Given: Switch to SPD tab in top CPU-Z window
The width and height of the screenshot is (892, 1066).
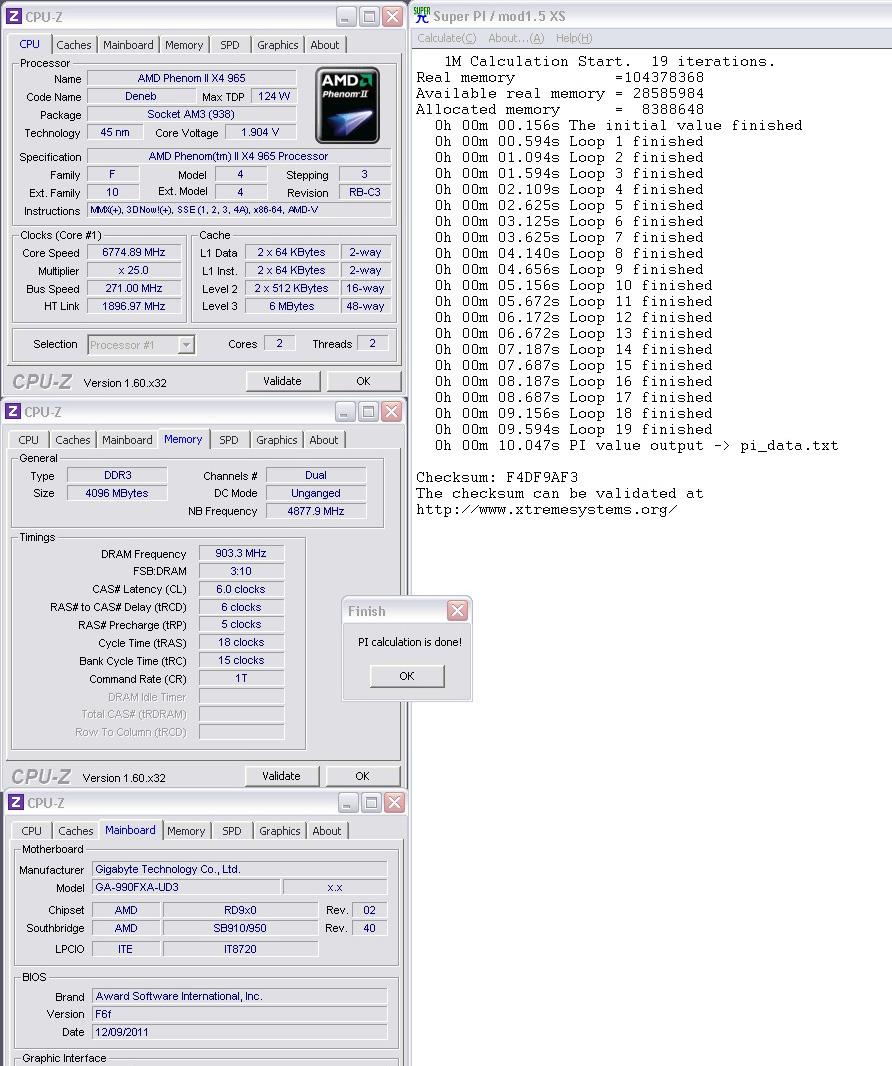Looking at the screenshot, I should (230, 45).
